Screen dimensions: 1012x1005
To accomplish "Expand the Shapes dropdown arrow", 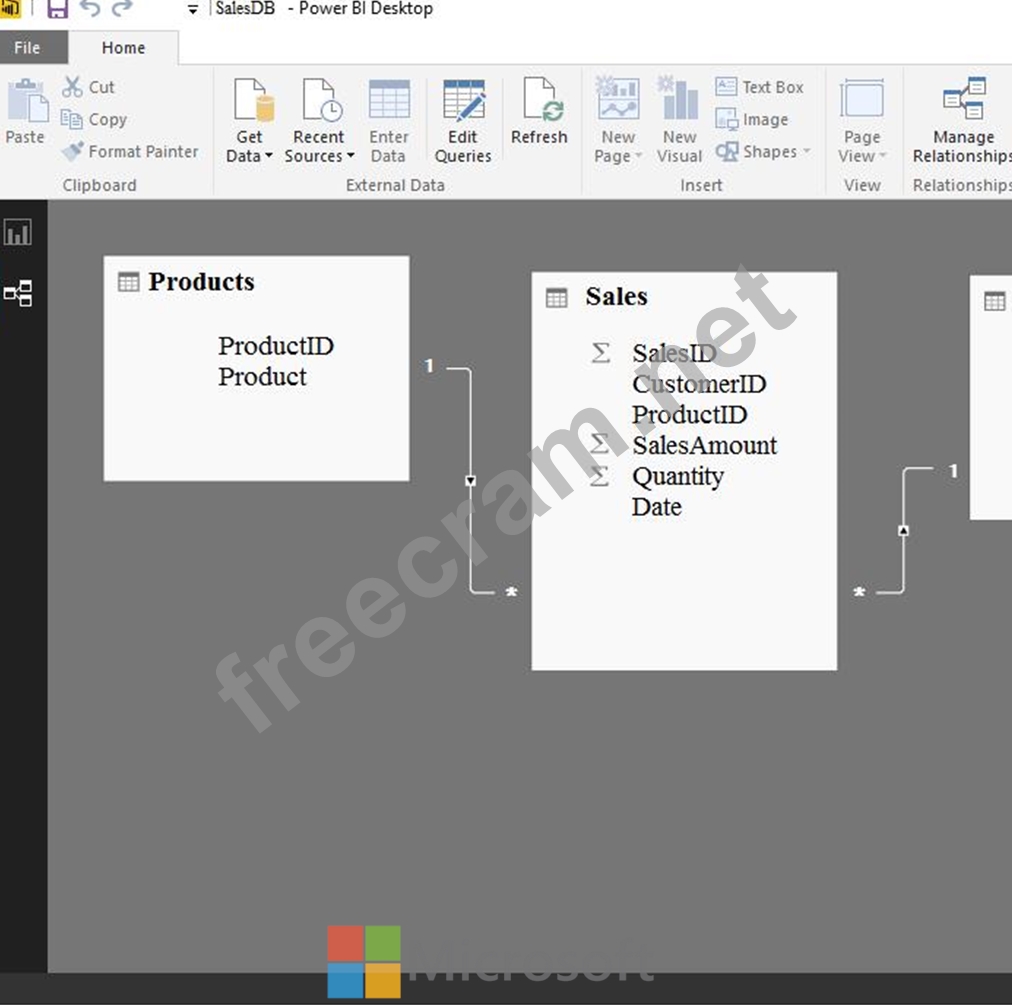I will pos(807,152).
